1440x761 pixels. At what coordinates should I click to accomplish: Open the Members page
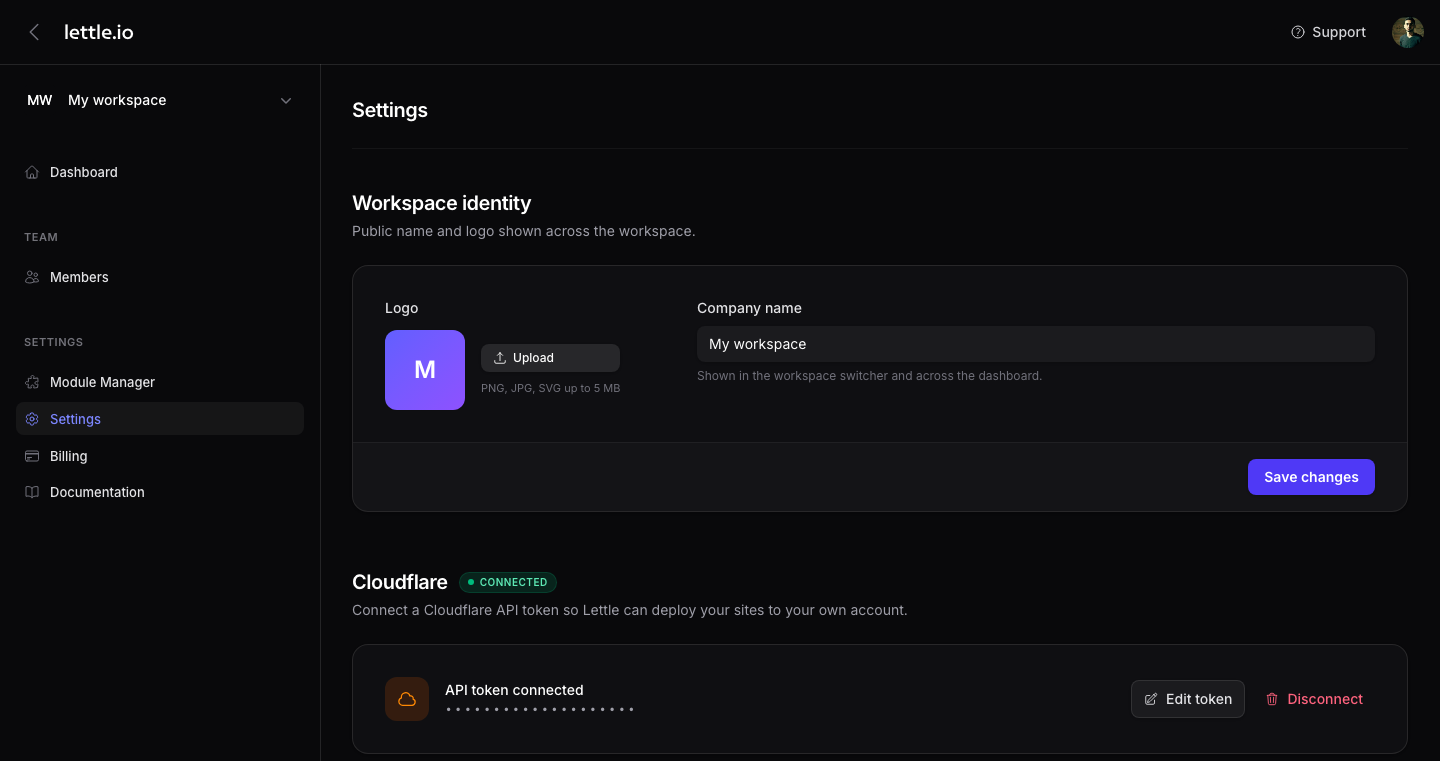160,277
